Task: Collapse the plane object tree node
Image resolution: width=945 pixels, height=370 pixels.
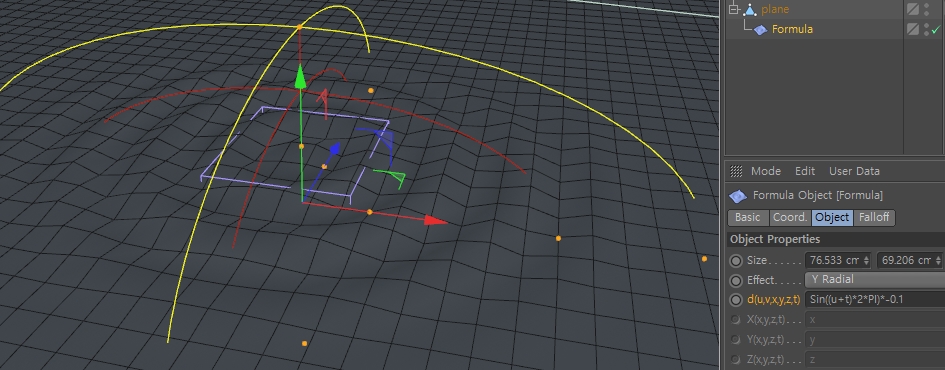Action: [733, 9]
